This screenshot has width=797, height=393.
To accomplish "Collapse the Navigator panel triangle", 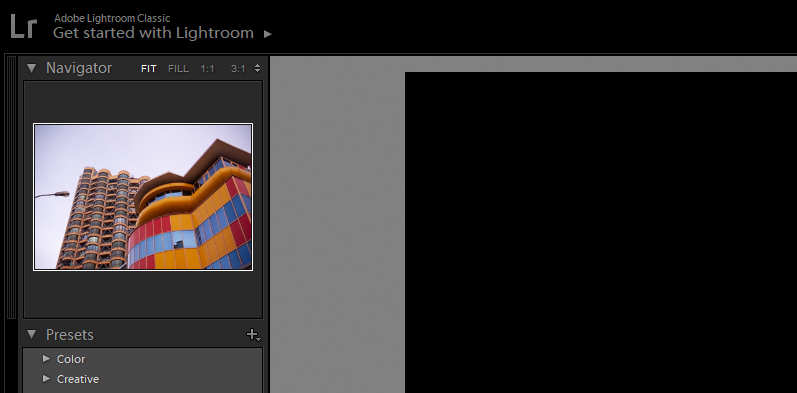I will 32,68.
